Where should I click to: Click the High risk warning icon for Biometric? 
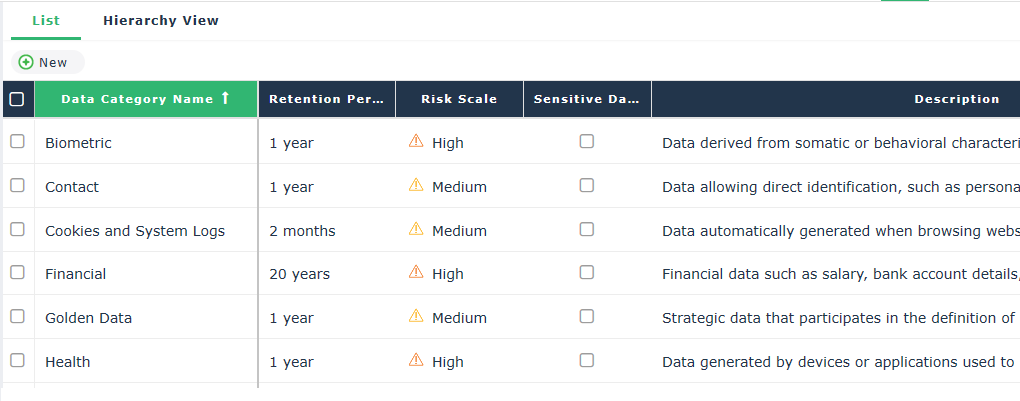coord(416,142)
